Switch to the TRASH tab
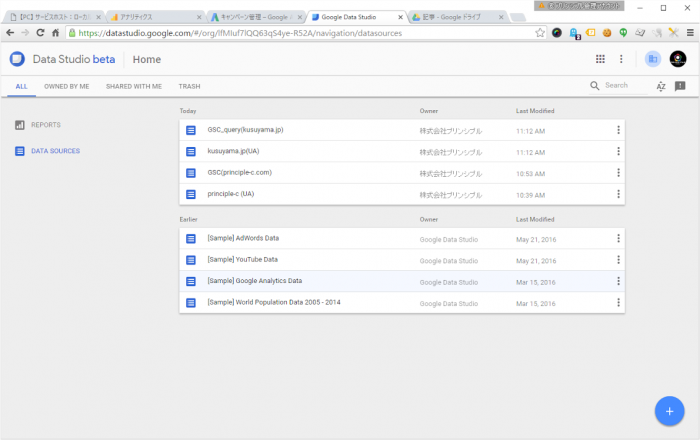 [x=189, y=87]
